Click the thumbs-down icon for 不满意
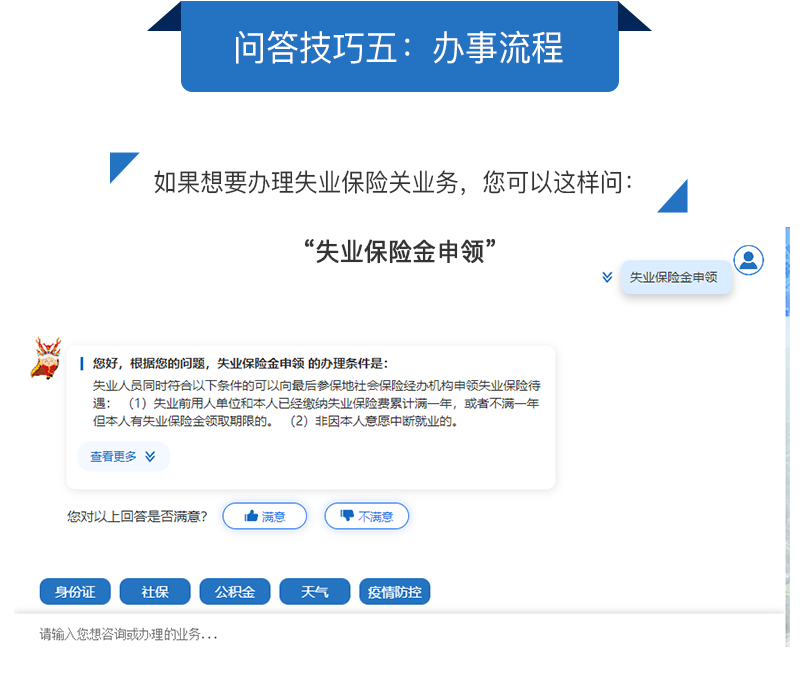Screen dimensions: 800x690 347,516
